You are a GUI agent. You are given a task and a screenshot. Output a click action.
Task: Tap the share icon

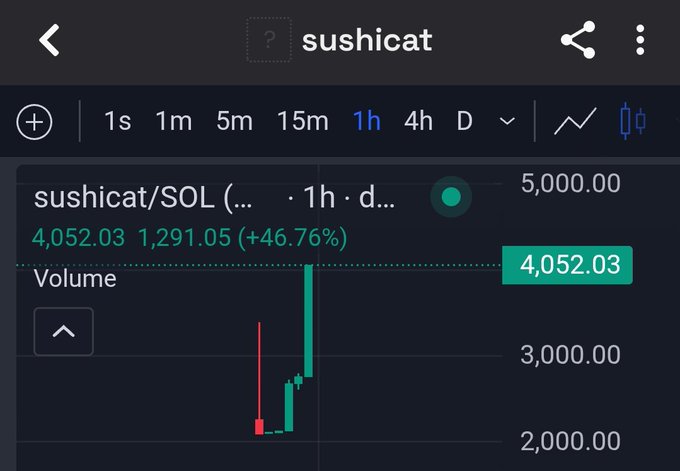578,39
